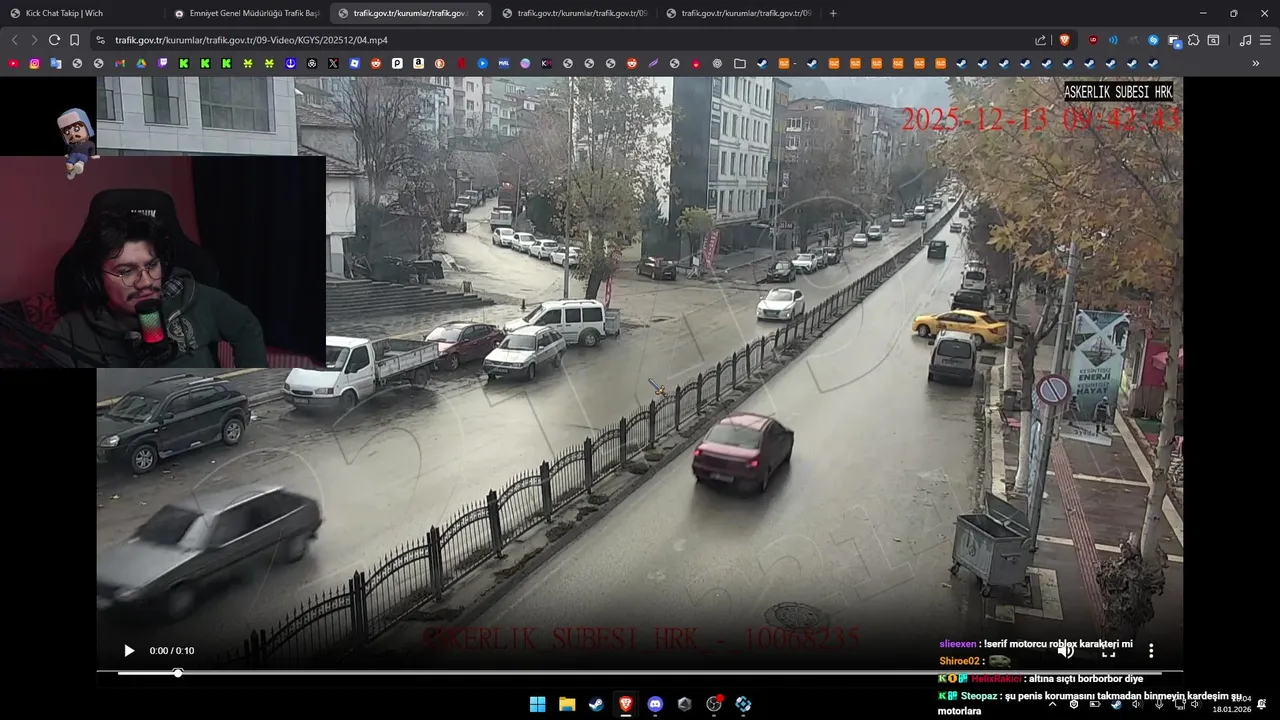
Task: Open the uBlock Origin extension
Action: pyautogui.click(x=1093, y=40)
